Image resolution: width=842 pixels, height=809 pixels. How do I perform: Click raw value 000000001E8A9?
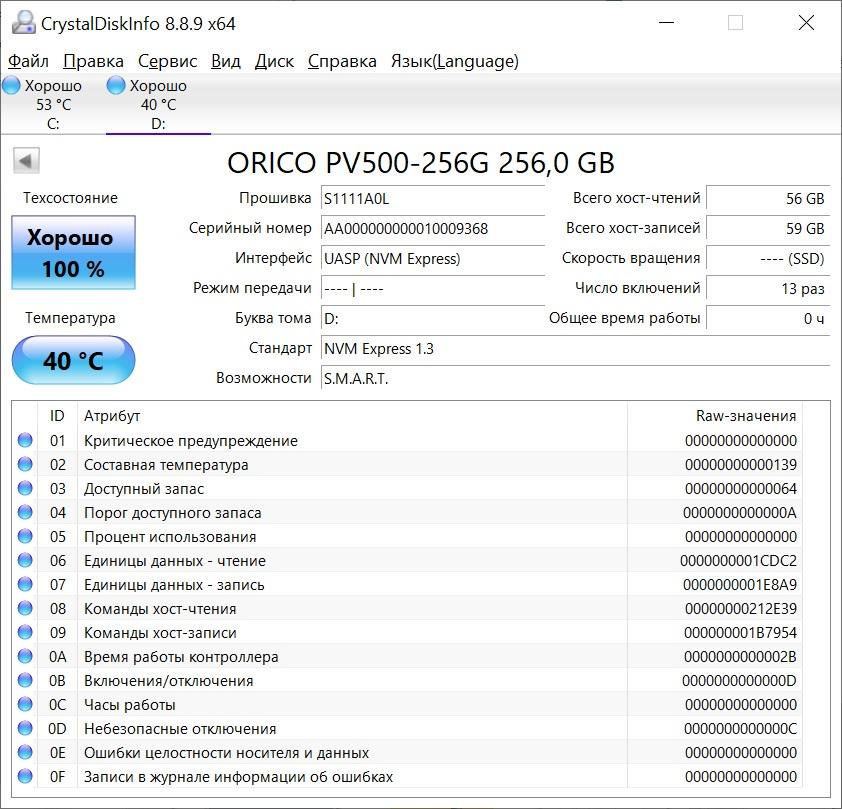[x=739, y=585]
